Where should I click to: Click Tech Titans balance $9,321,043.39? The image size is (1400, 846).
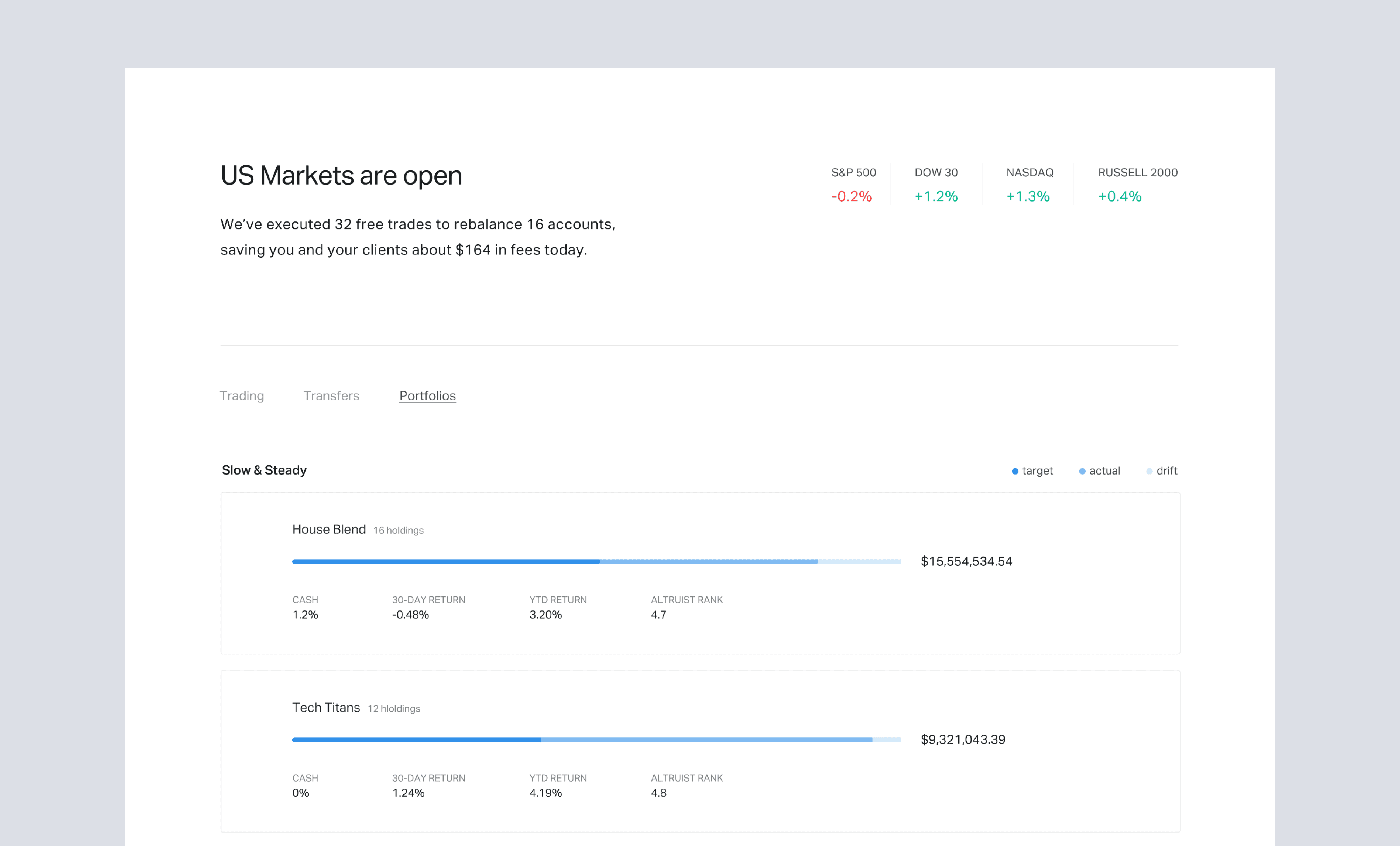tap(963, 740)
